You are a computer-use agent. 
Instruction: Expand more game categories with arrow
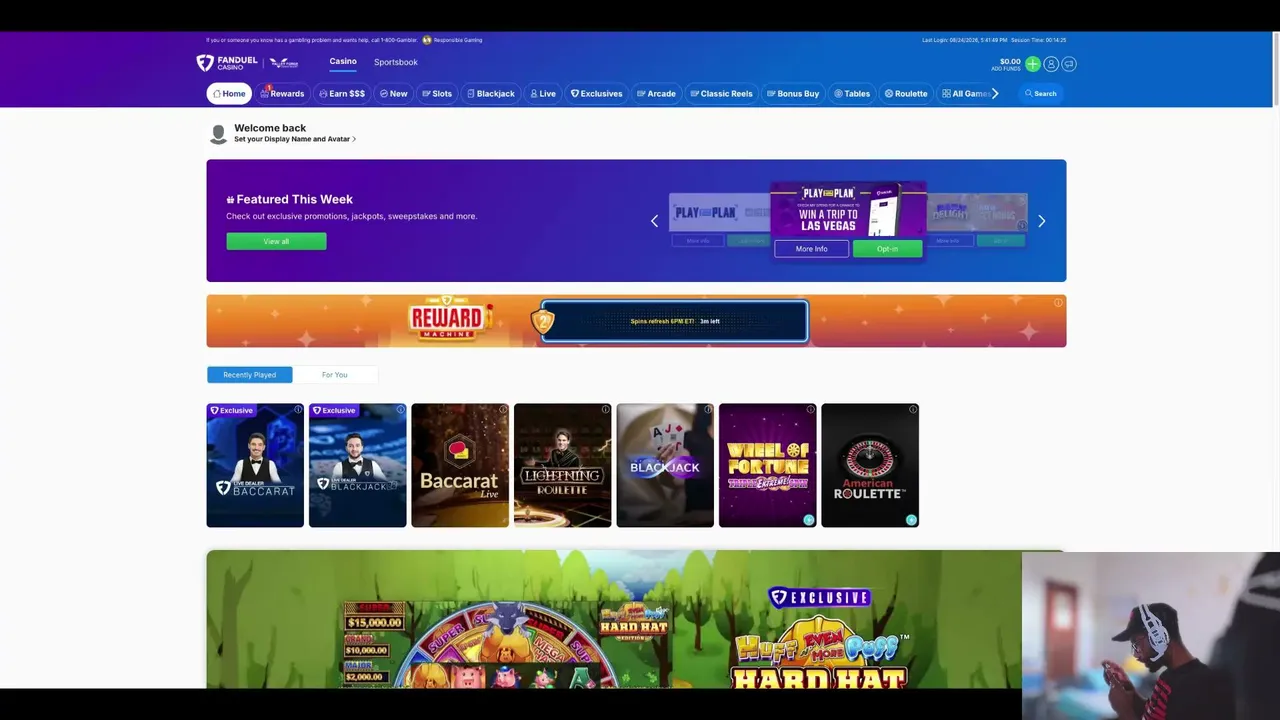[995, 94]
